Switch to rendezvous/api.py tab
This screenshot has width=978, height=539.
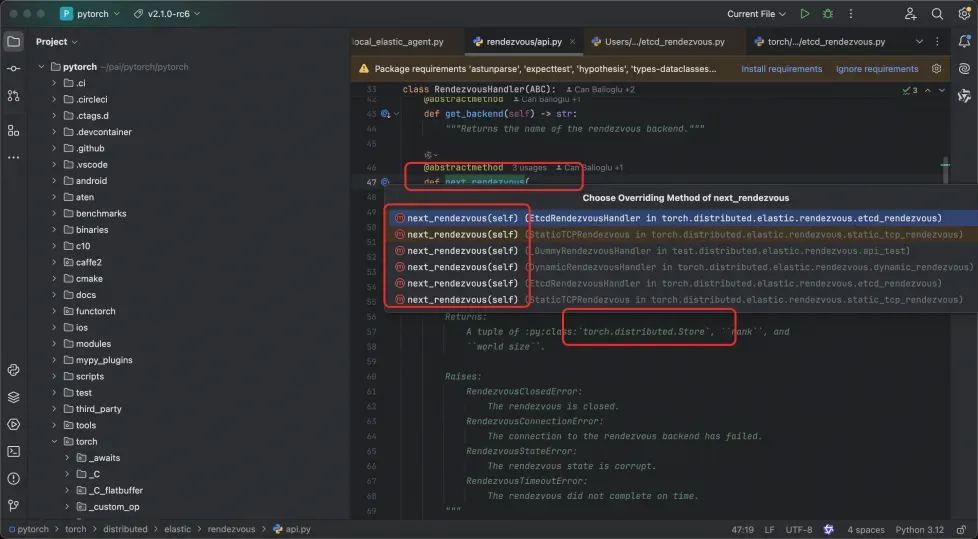[523, 42]
